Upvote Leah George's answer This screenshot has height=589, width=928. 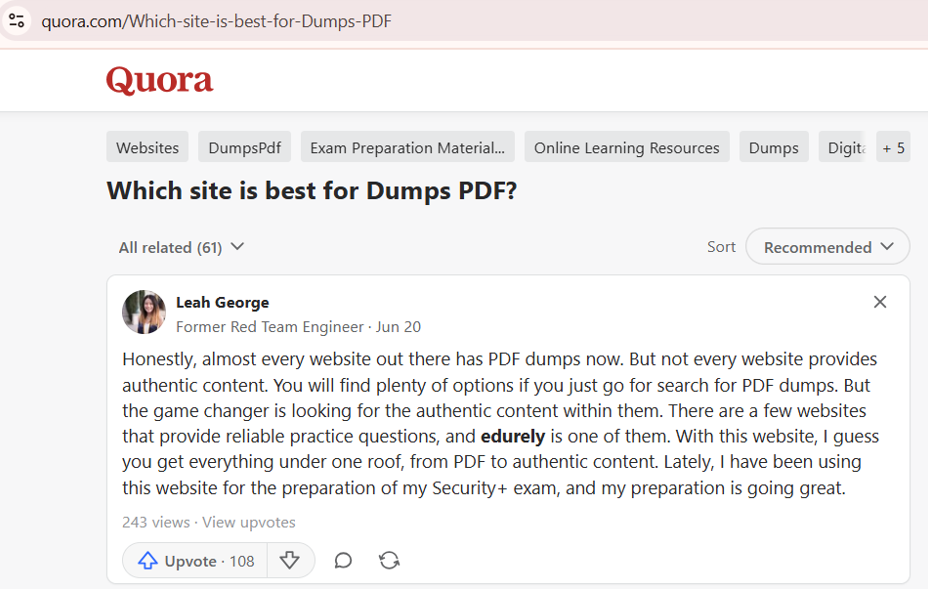click(195, 561)
